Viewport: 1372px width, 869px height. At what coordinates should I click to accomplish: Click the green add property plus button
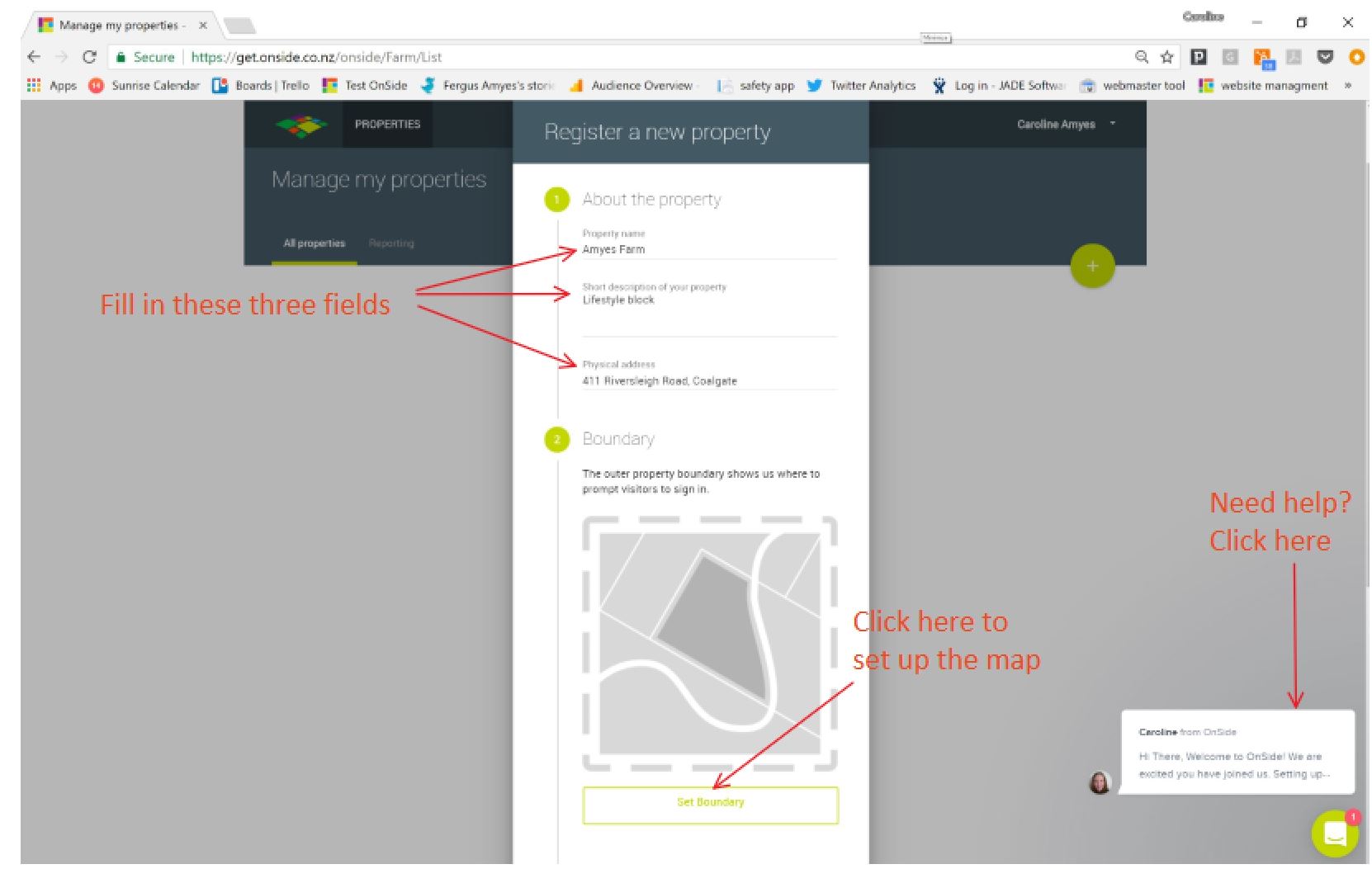pos(1091,267)
